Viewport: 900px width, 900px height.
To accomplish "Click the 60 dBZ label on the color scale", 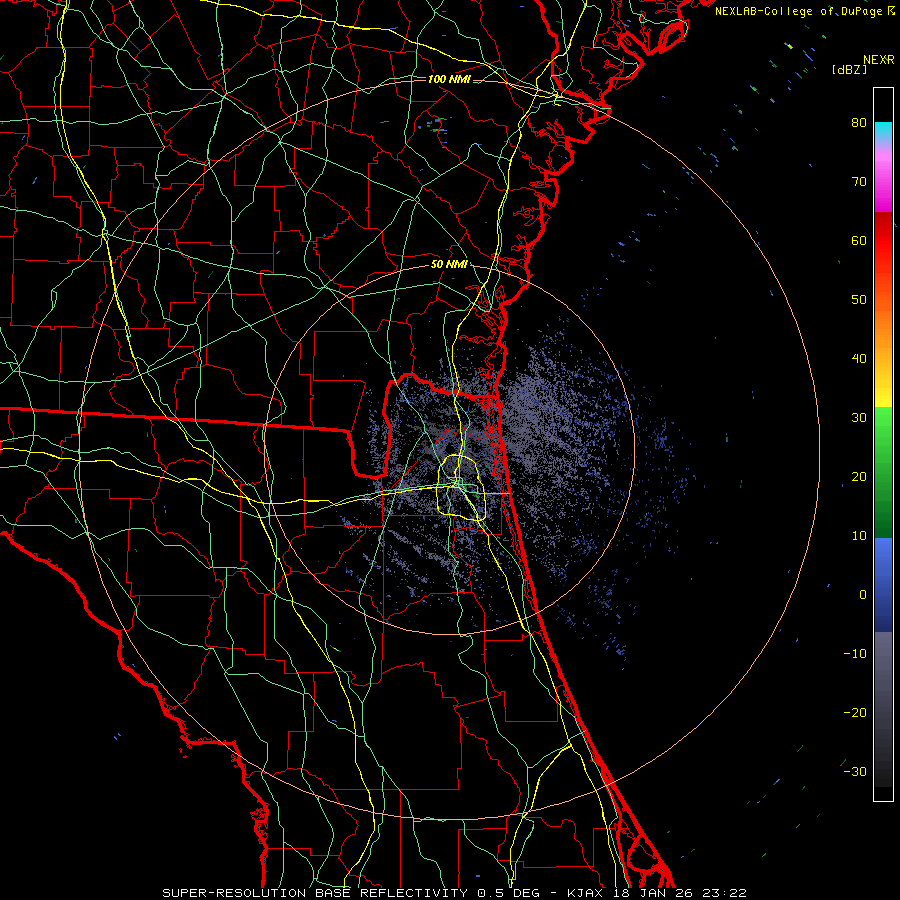I will (859, 240).
